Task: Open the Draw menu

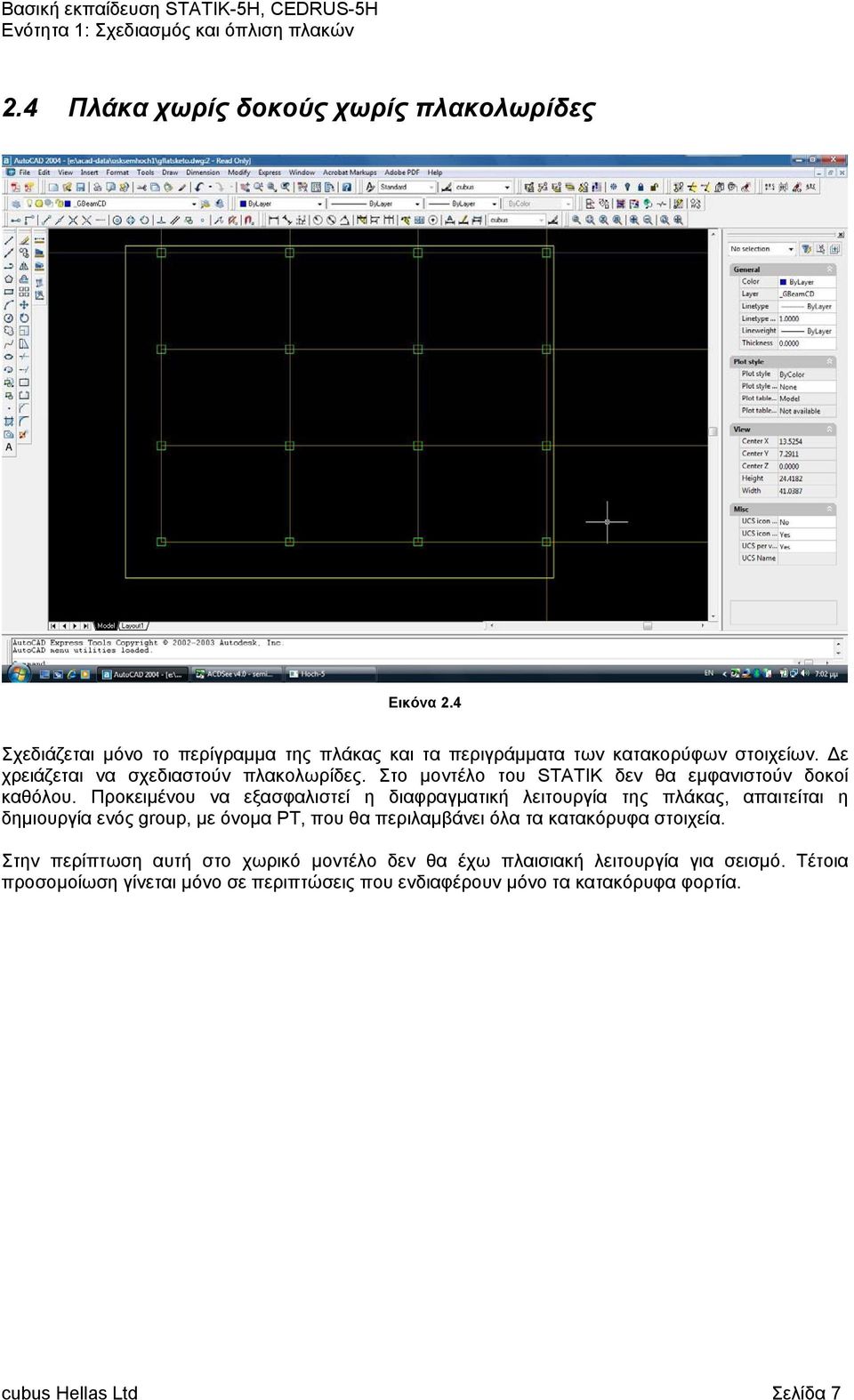Action: click(170, 173)
